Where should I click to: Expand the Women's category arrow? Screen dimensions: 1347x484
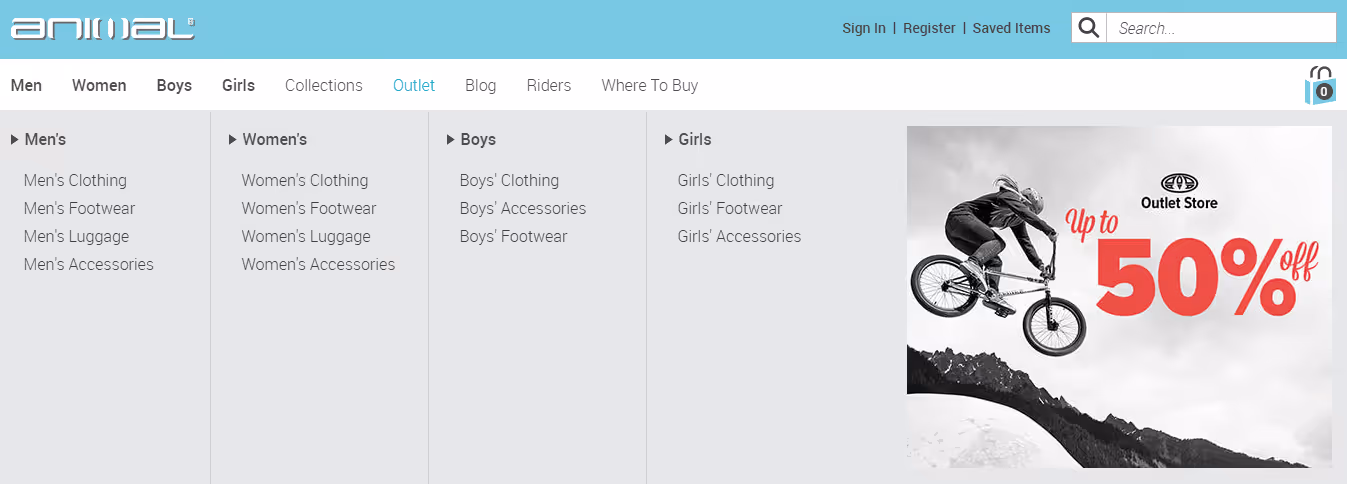click(233, 140)
